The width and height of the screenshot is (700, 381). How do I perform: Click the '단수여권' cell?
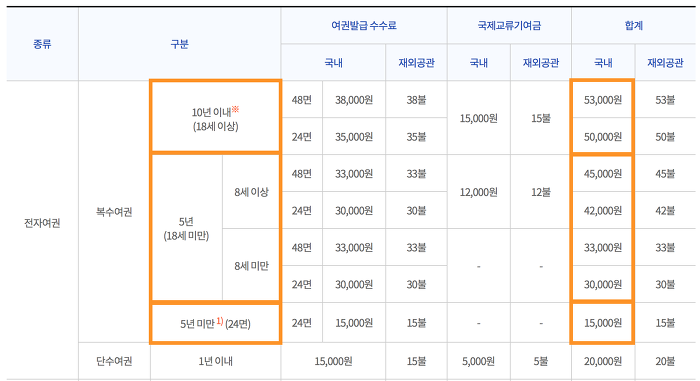click(x=114, y=361)
